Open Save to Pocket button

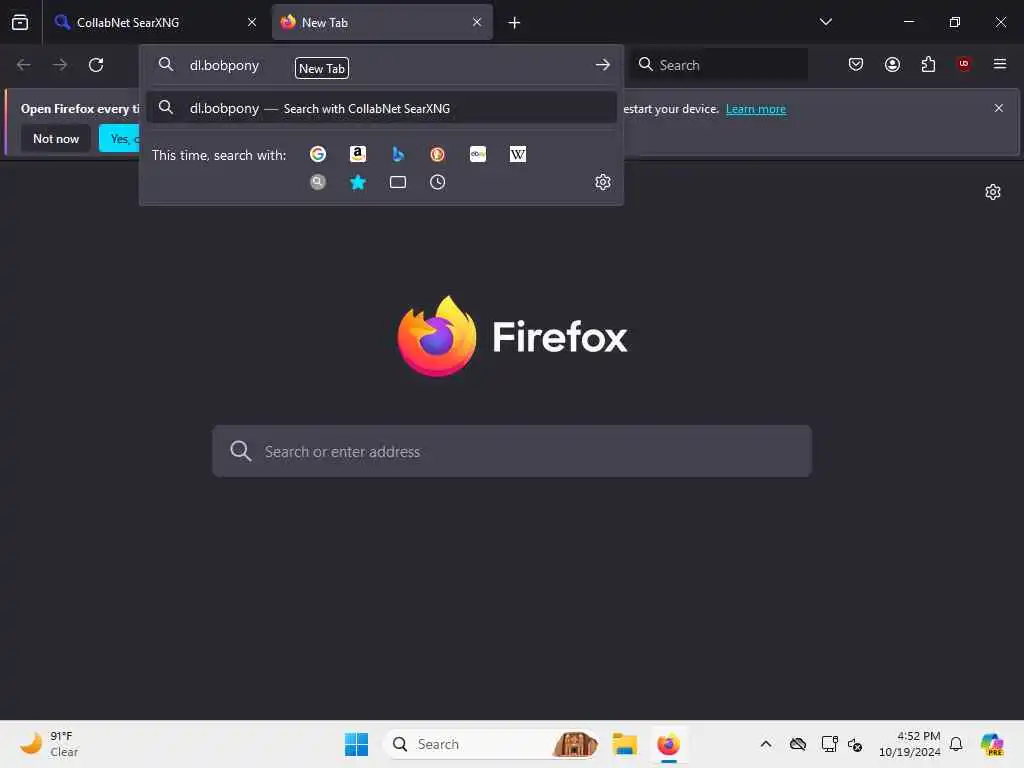pos(856,64)
